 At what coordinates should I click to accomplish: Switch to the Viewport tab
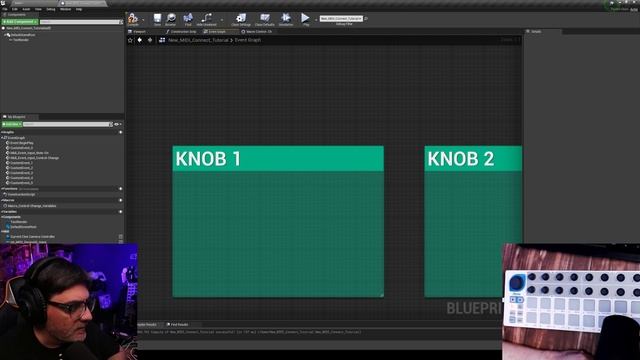pos(138,31)
